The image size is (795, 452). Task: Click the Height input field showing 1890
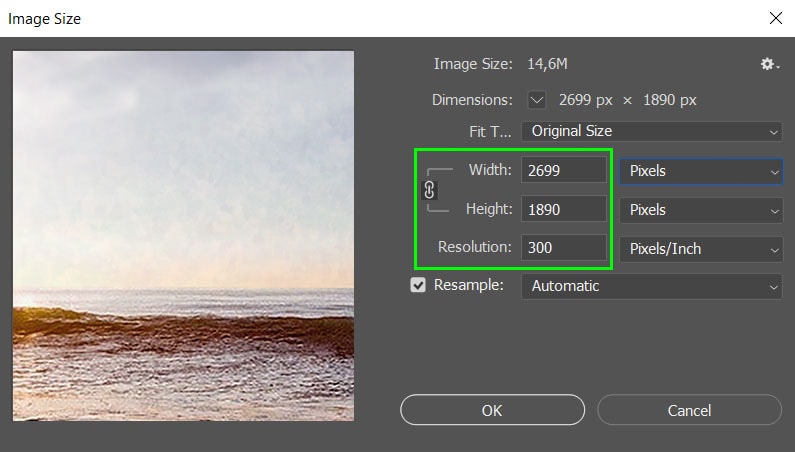point(564,209)
